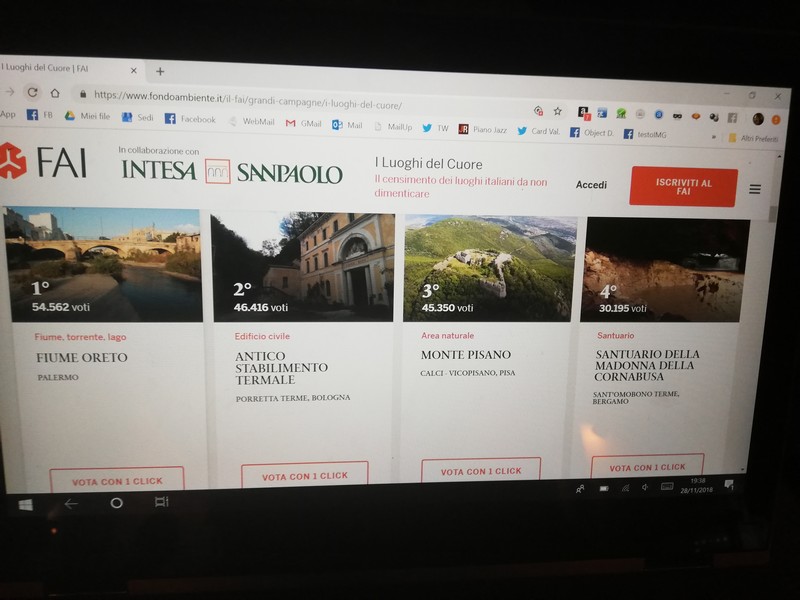
Task: Open the Sedi bookmark
Action: click(x=137, y=117)
